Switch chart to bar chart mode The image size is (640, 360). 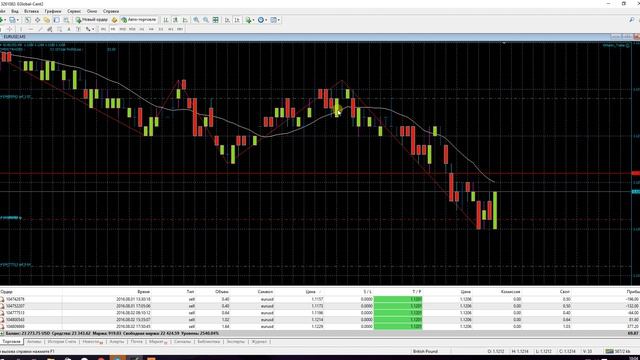pyautogui.click(x=166, y=20)
